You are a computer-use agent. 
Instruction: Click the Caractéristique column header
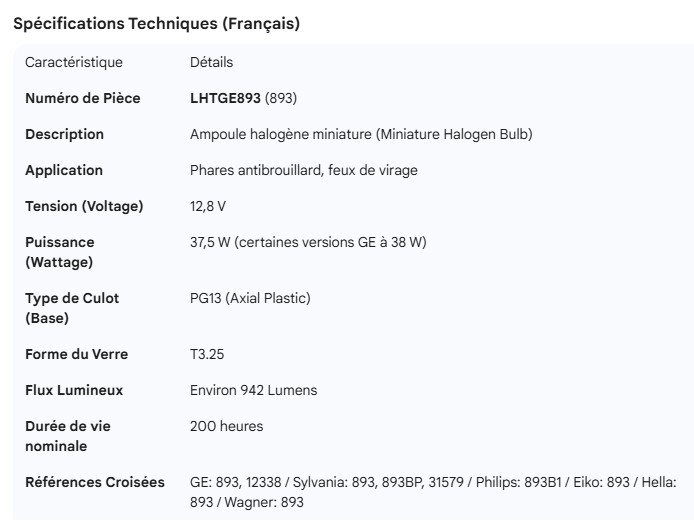point(74,62)
